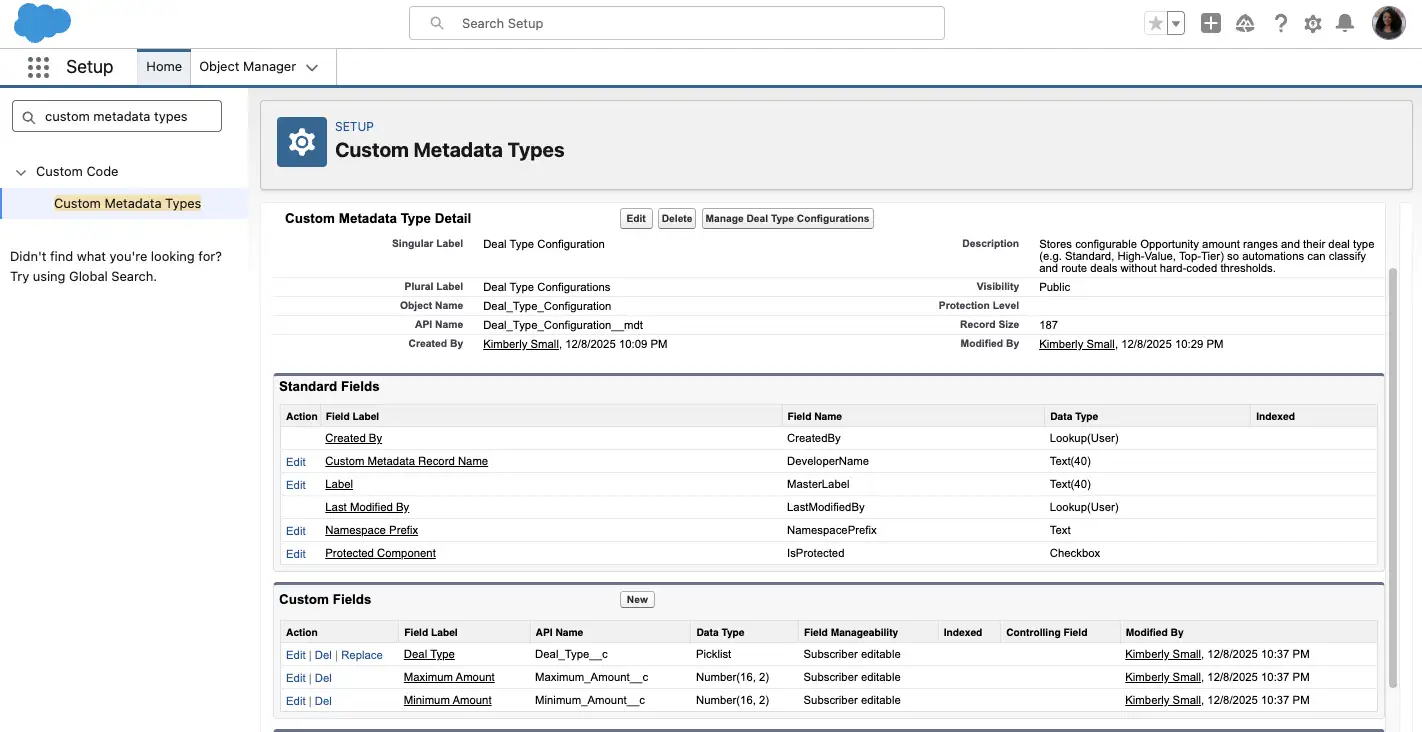Open the App Launcher grid icon
This screenshot has height=732, width=1422.
tap(38, 67)
